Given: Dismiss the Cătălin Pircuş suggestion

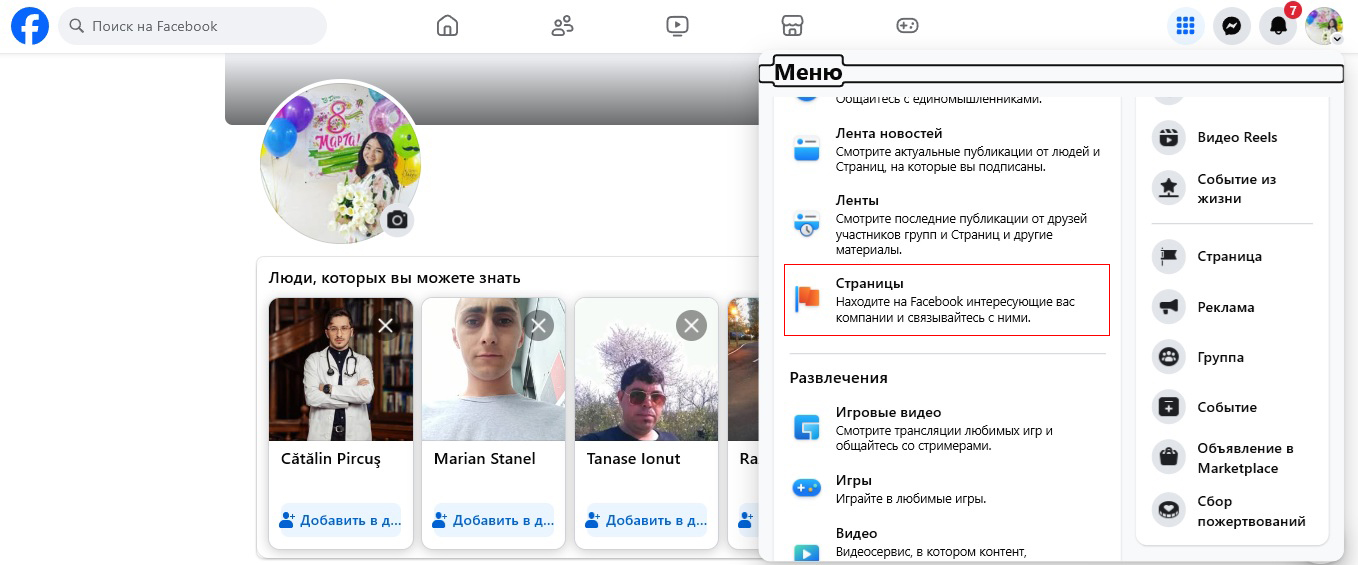Looking at the screenshot, I should tap(386, 325).
